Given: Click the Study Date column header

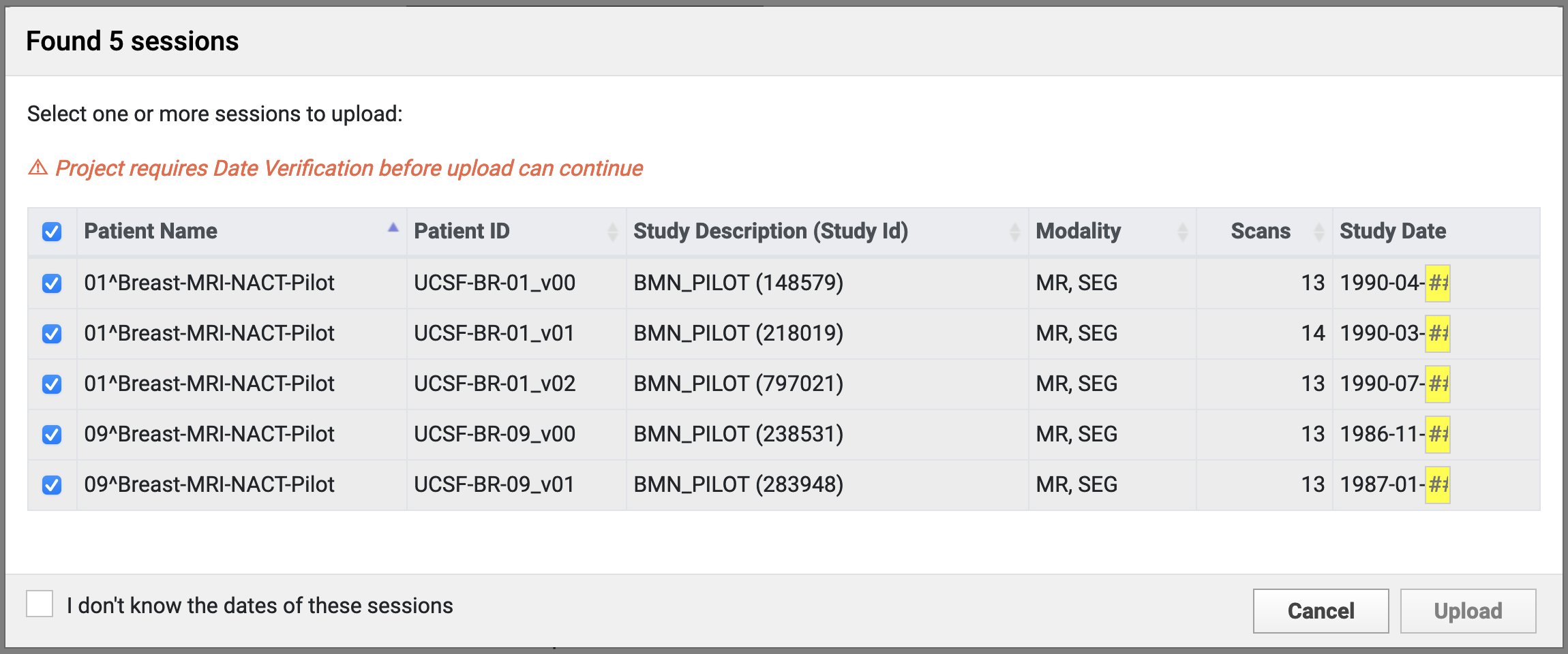Looking at the screenshot, I should pyautogui.click(x=1393, y=232).
